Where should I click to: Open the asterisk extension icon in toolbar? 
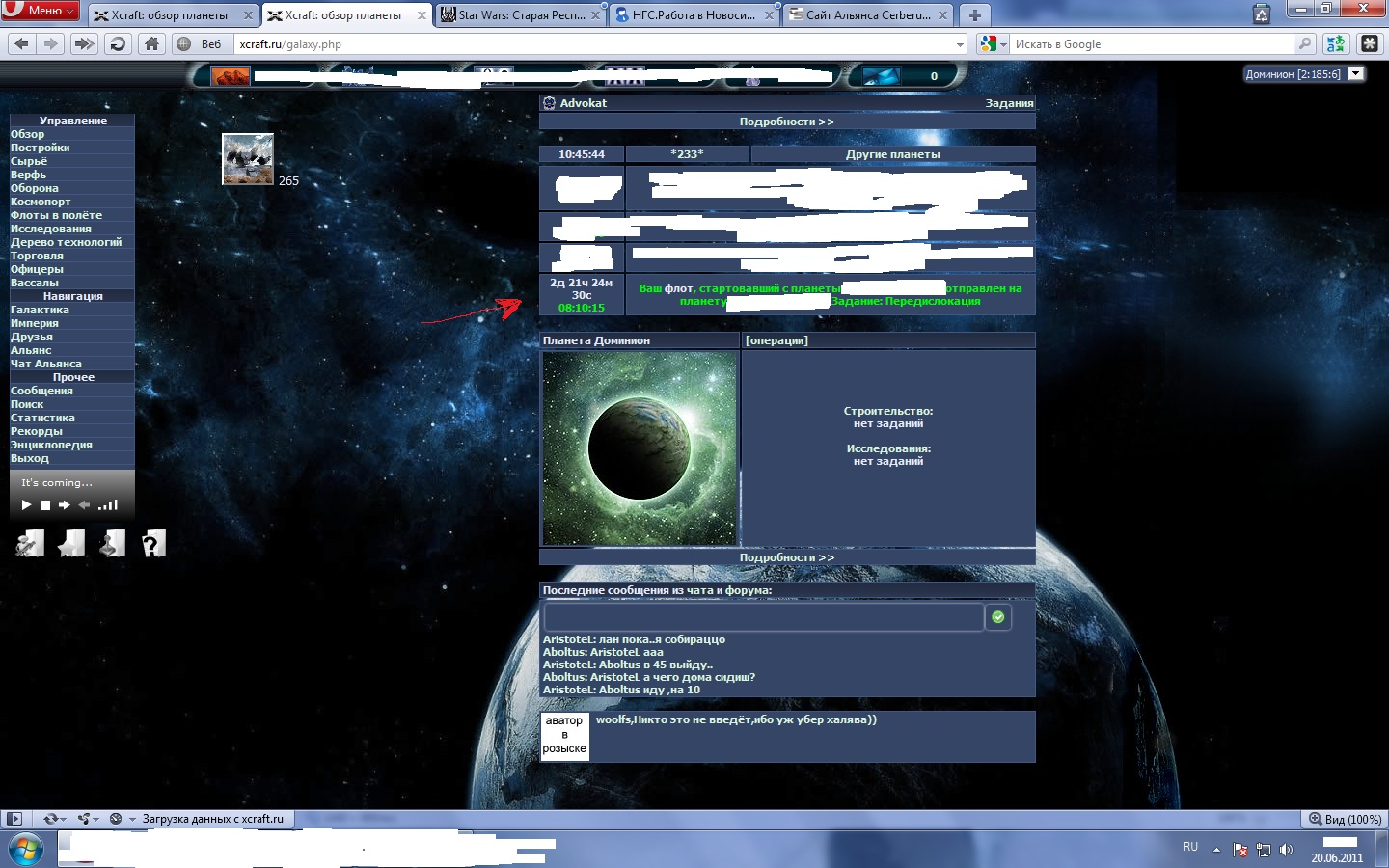pos(1370,43)
